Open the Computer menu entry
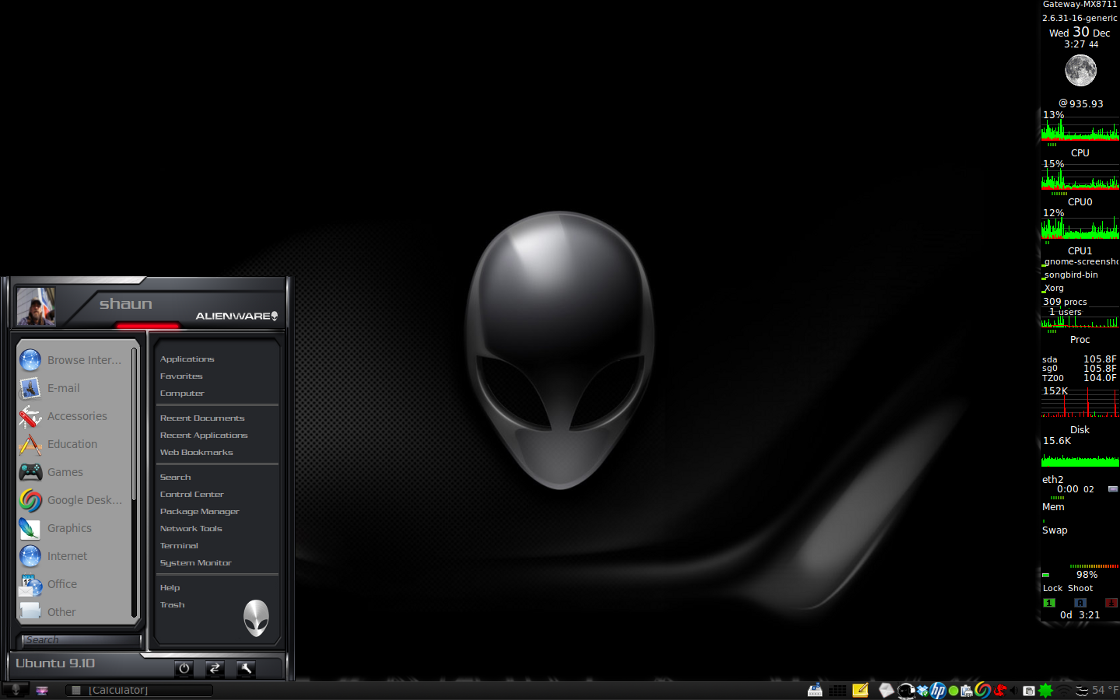The image size is (1120, 700). [x=182, y=394]
